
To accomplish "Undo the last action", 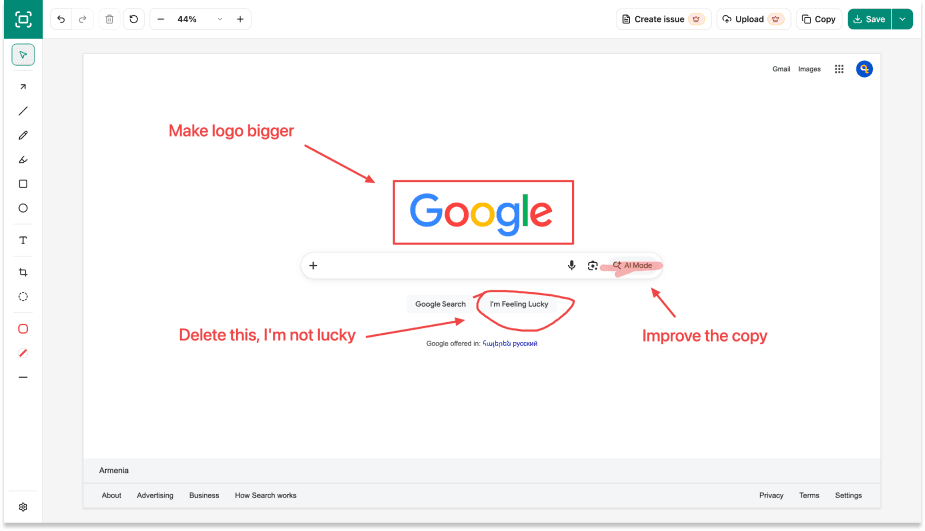I will [61, 19].
